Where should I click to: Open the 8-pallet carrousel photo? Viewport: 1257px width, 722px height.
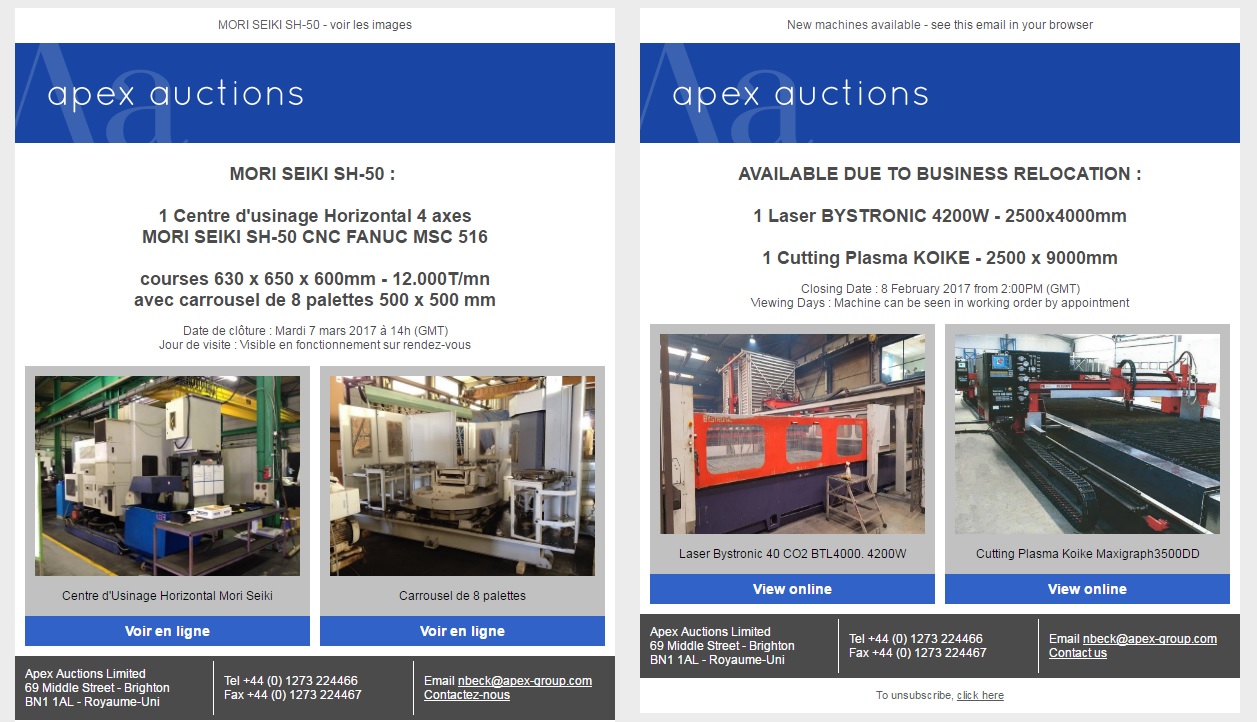pos(462,476)
